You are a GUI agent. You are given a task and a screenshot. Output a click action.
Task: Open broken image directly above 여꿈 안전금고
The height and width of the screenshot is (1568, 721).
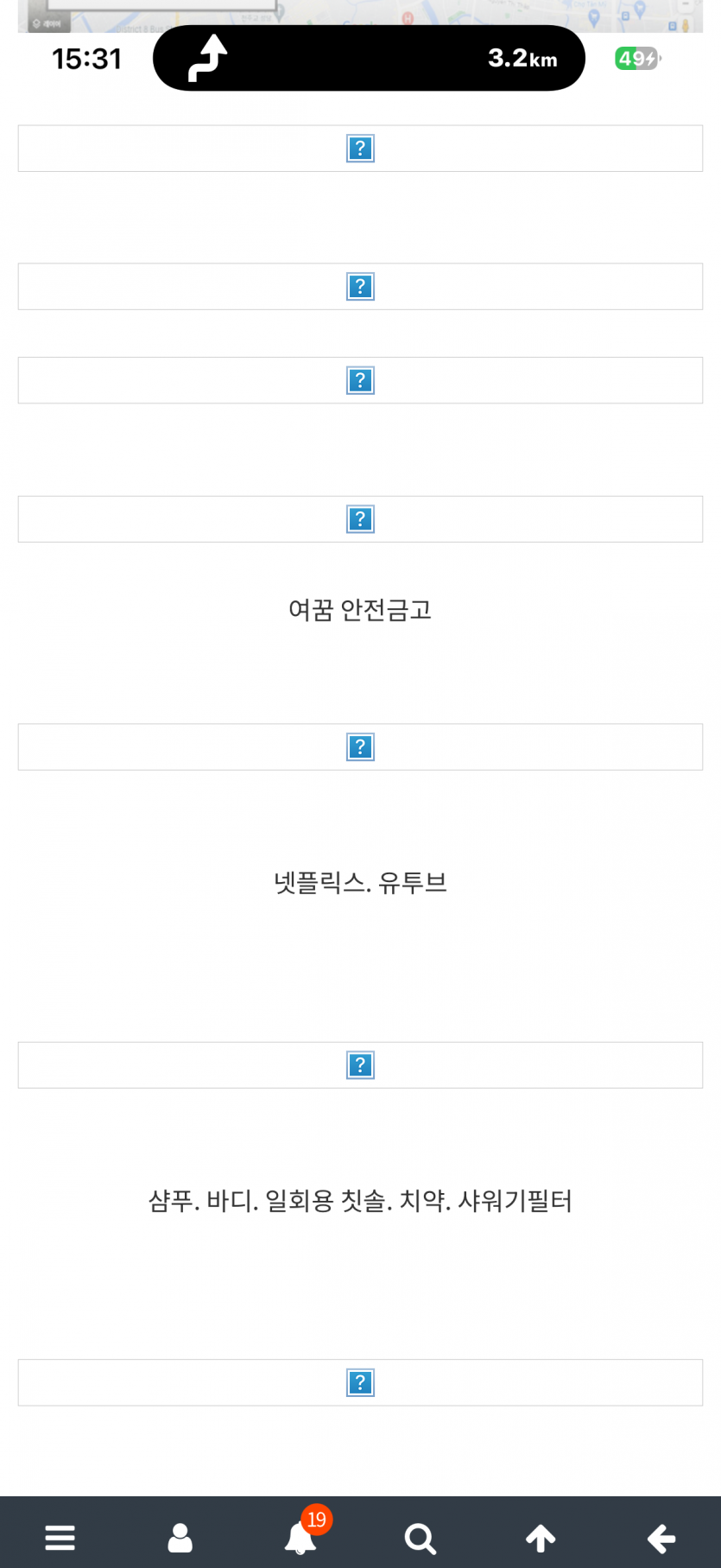pyautogui.click(x=360, y=519)
